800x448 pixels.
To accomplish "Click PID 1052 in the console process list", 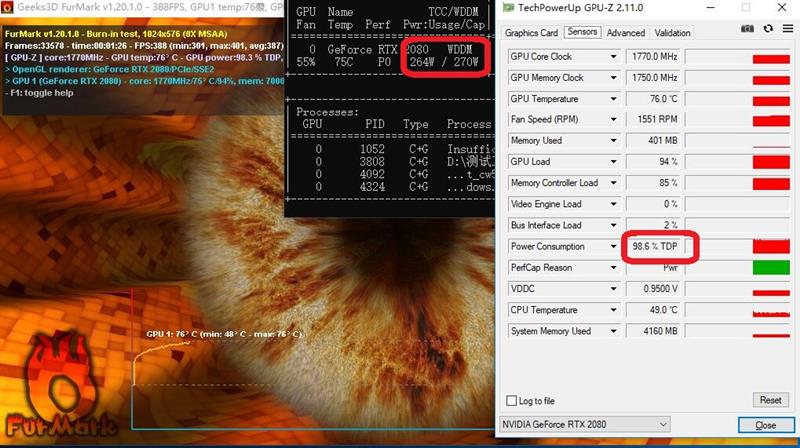I will coord(372,149).
